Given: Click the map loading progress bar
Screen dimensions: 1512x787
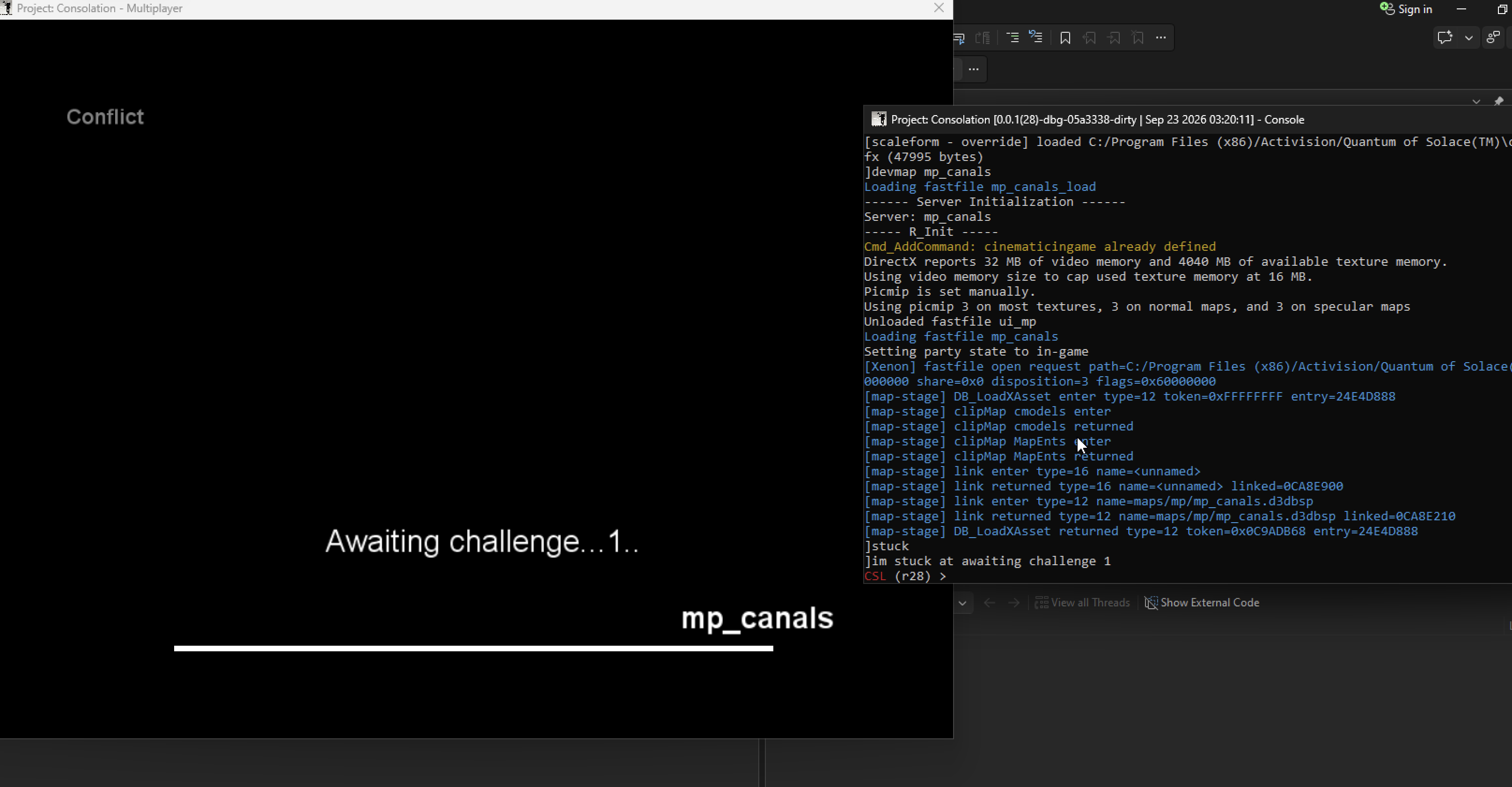Looking at the screenshot, I should point(473,649).
